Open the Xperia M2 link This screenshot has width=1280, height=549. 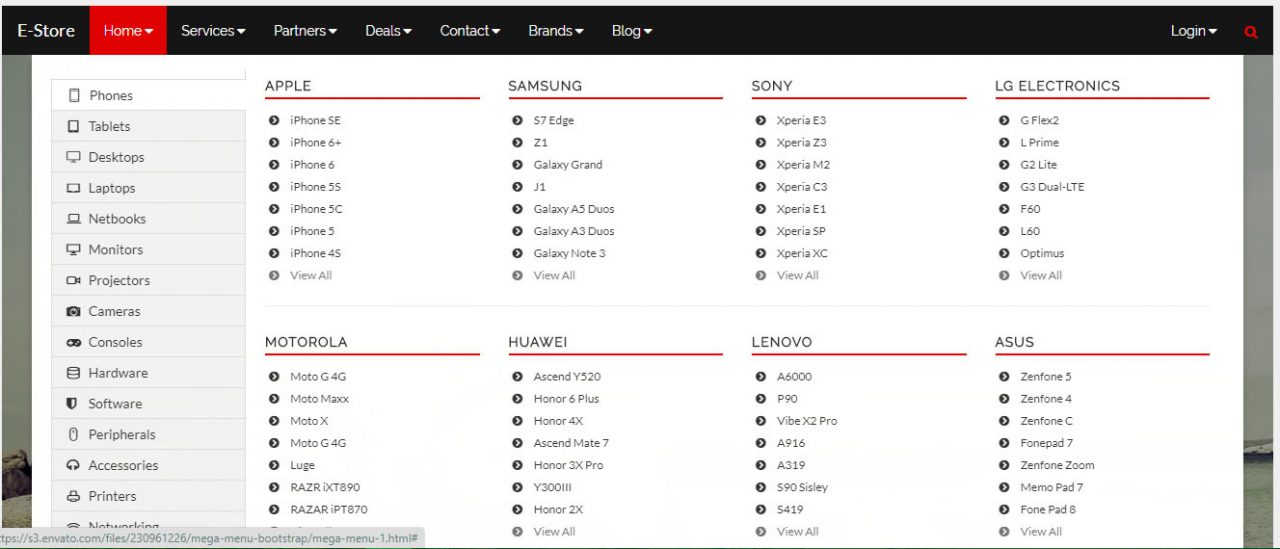click(x=804, y=165)
